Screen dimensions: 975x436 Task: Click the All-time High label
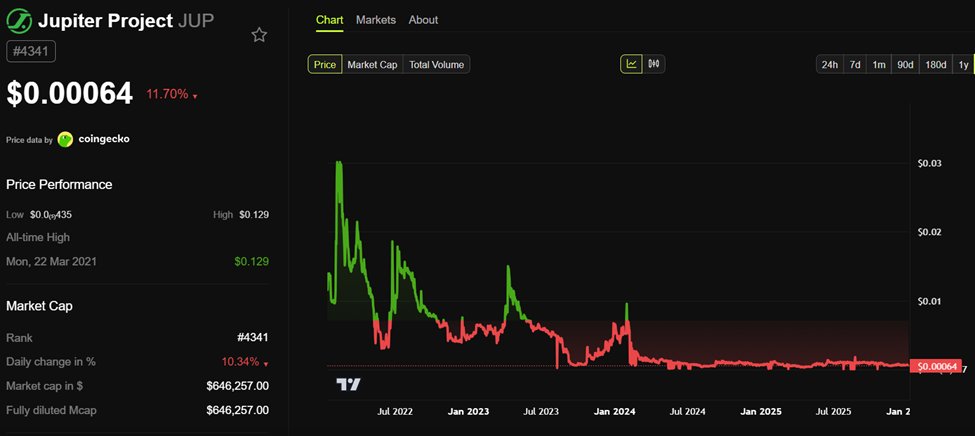point(38,237)
